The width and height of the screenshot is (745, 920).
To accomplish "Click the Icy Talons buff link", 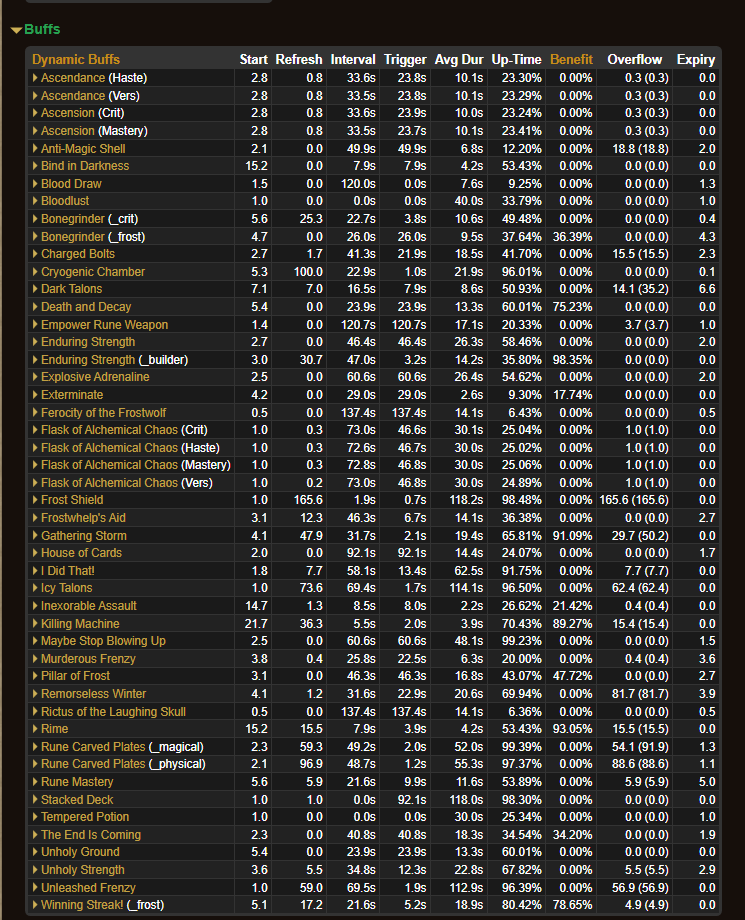I will pos(67,588).
